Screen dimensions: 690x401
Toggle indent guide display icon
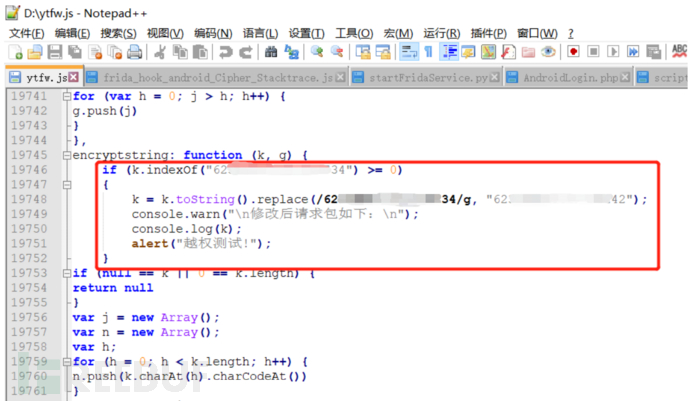[x=449, y=52]
